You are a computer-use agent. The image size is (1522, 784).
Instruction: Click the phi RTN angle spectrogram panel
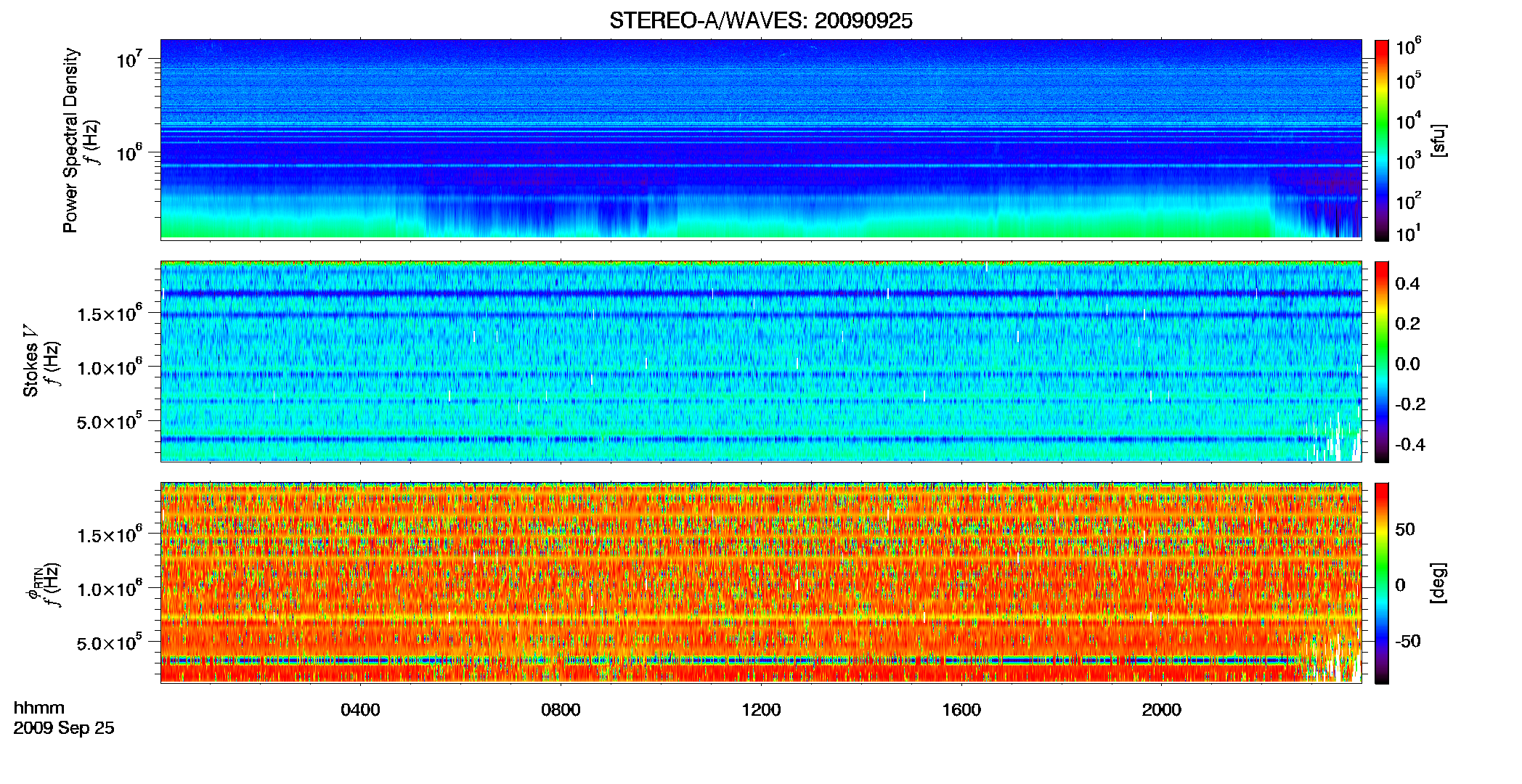761,582
